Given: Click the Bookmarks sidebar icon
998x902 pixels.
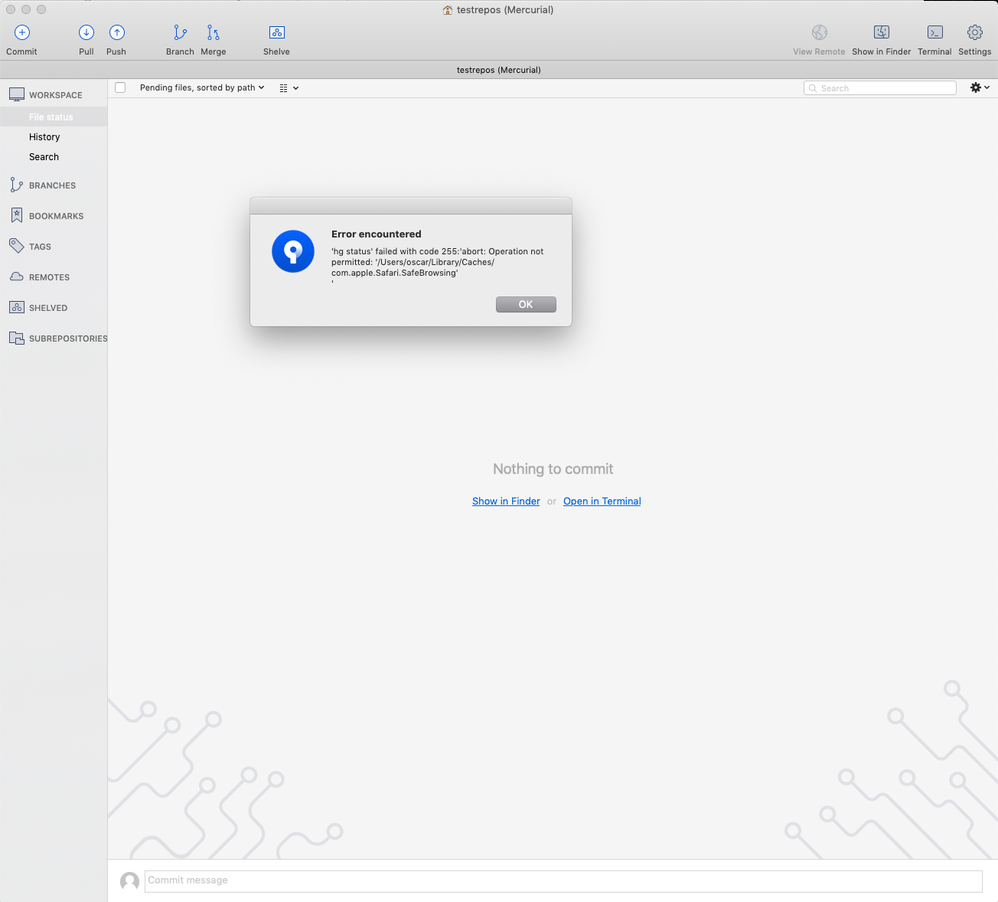Looking at the screenshot, I should point(17,215).
